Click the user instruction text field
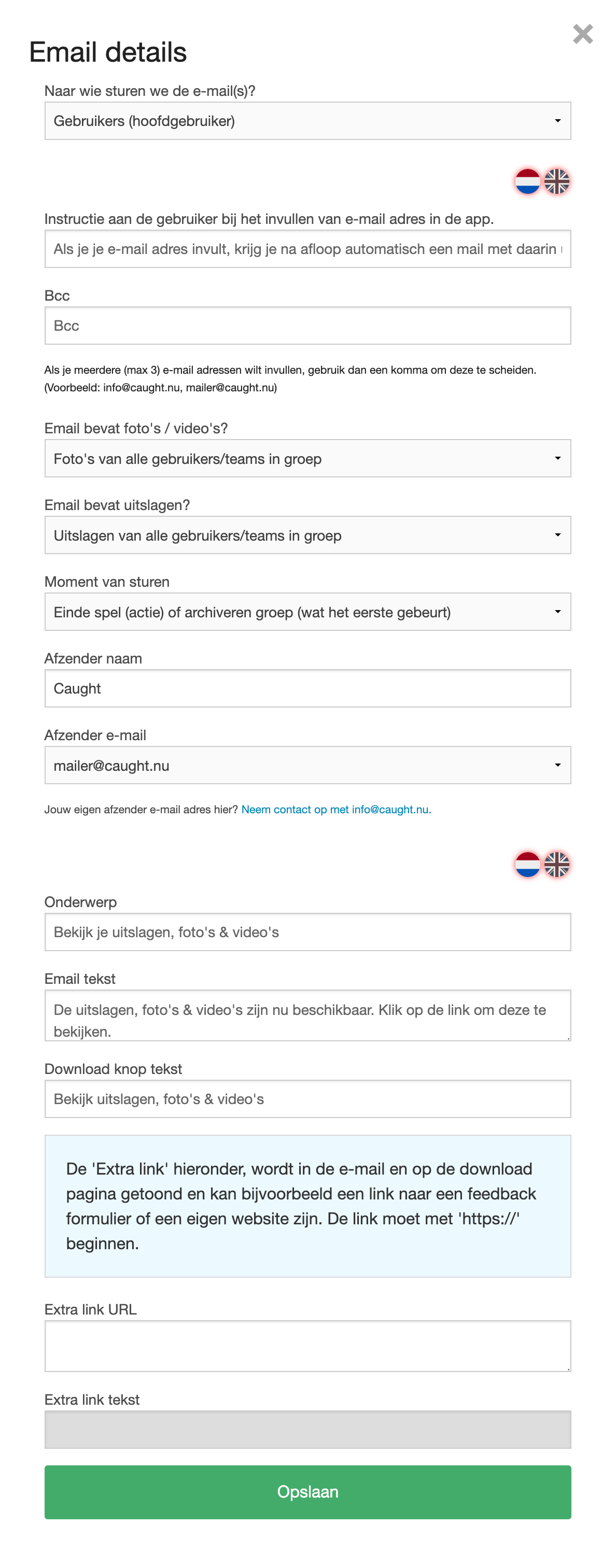 (307, 249)
